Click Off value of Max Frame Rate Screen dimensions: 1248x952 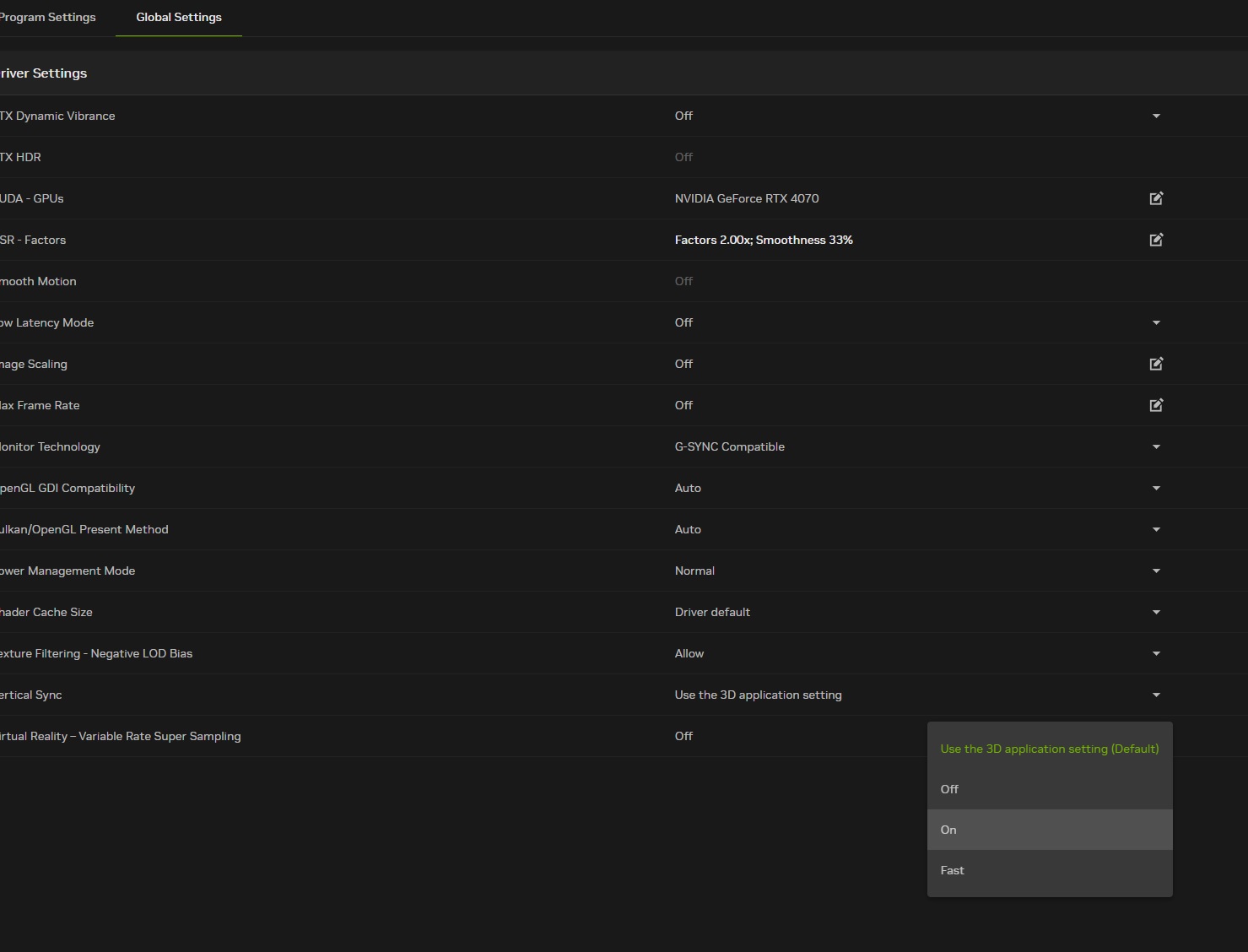click(683, 405)
